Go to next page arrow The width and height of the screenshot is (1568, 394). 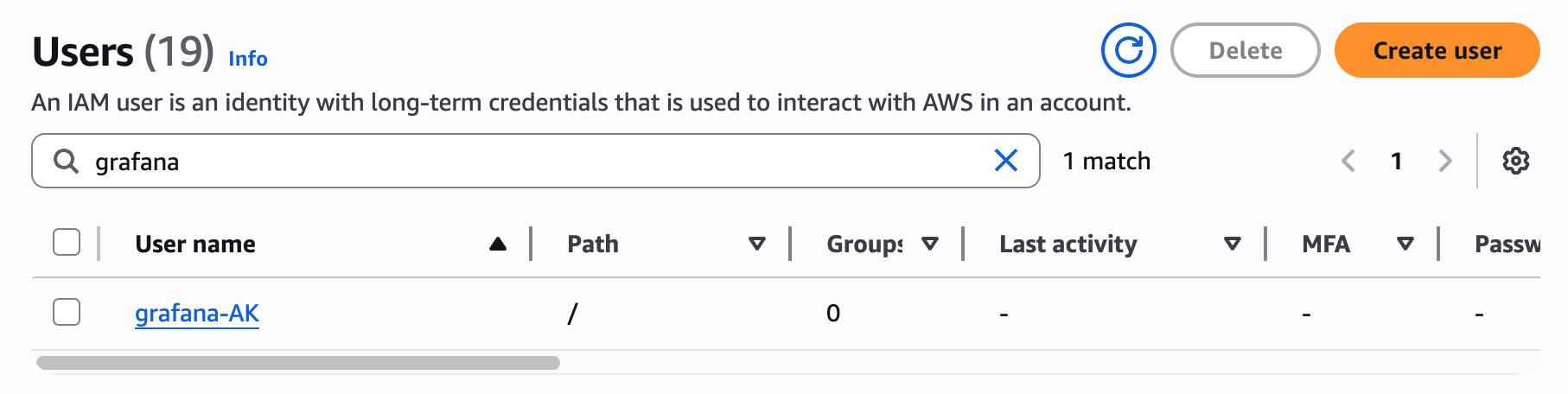[1444, 161]
